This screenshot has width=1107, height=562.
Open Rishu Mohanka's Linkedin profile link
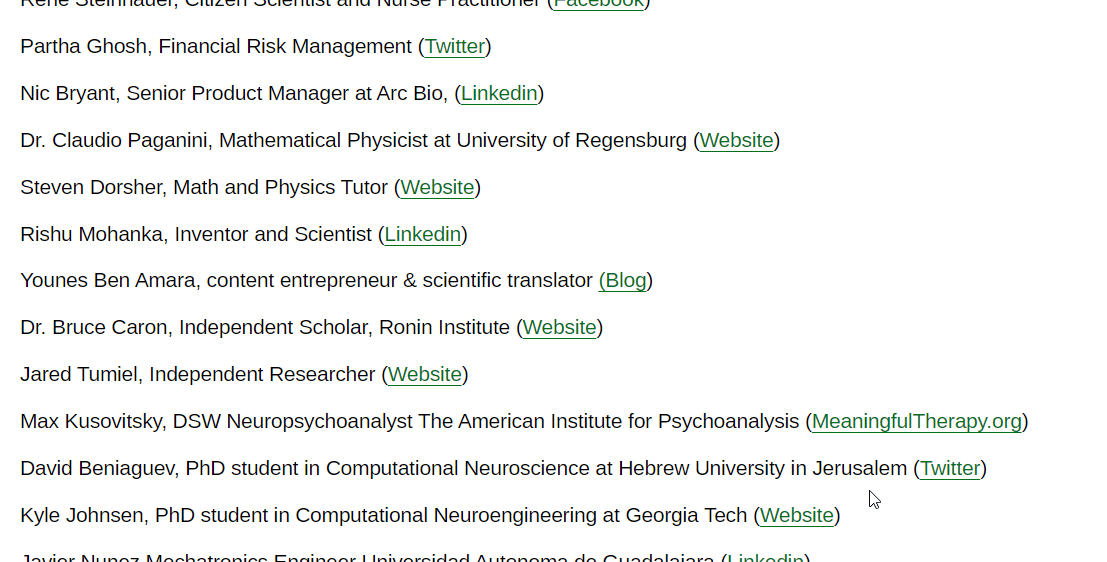click(422, 235)
